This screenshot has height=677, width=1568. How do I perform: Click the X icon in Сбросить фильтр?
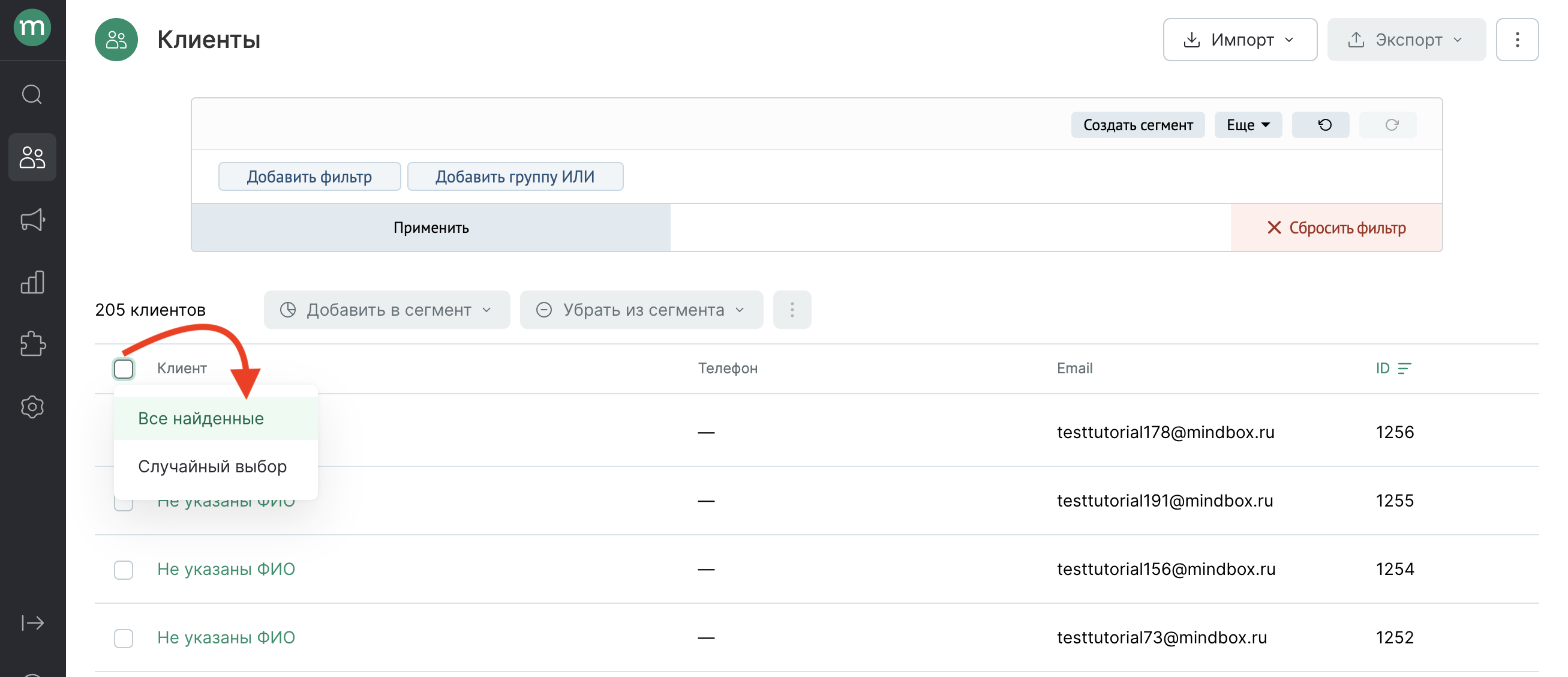click(1274, 227)
